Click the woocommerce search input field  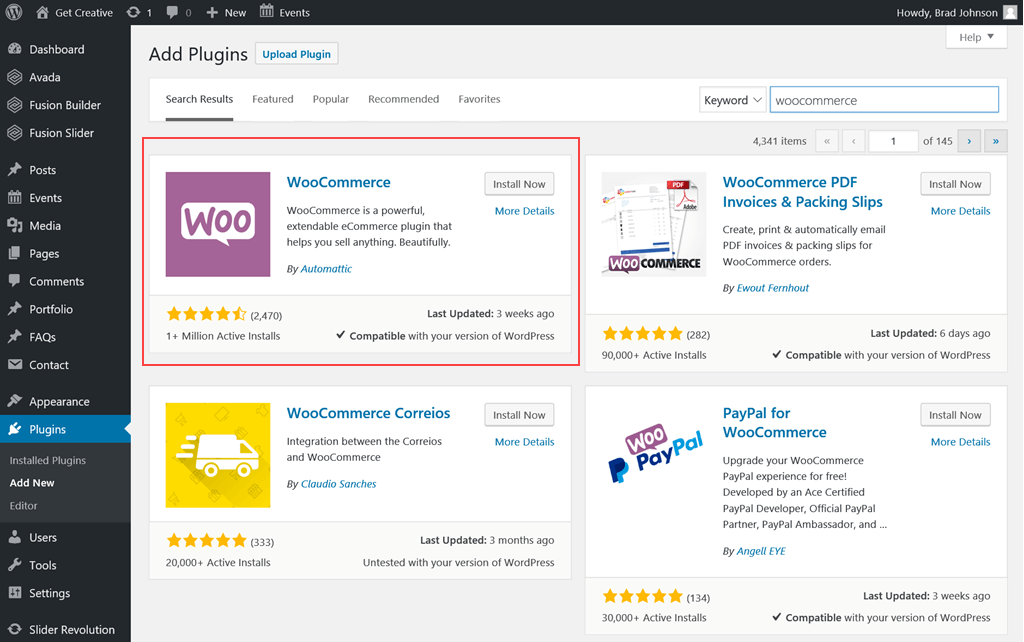click(884, 100)
